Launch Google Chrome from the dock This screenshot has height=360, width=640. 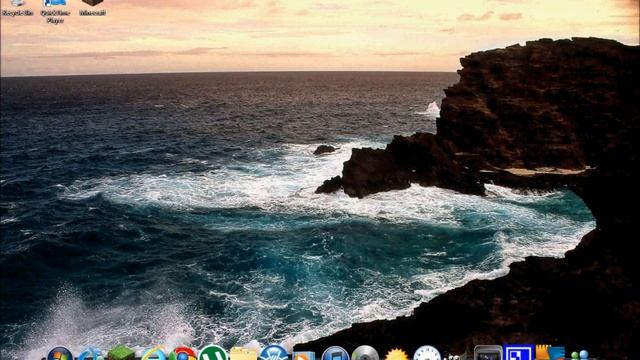point(183,353)
